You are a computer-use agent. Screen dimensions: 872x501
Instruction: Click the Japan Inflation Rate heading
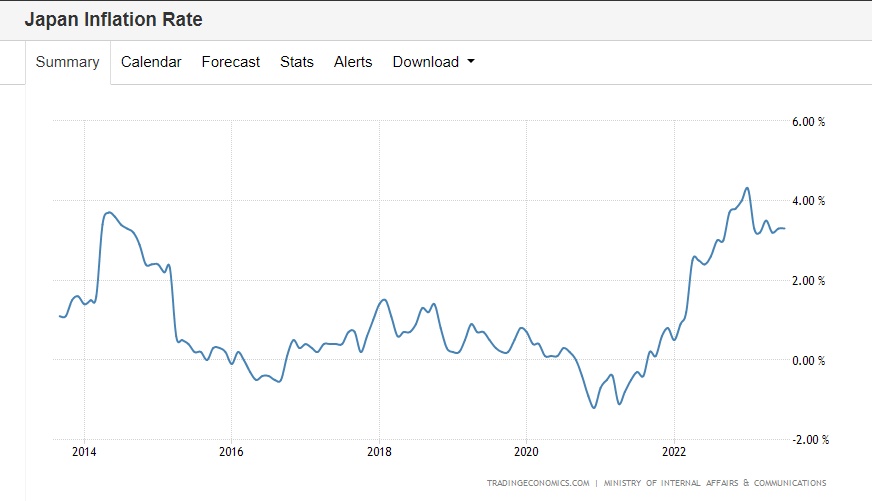pyautogui.click(x=113, y=20)
